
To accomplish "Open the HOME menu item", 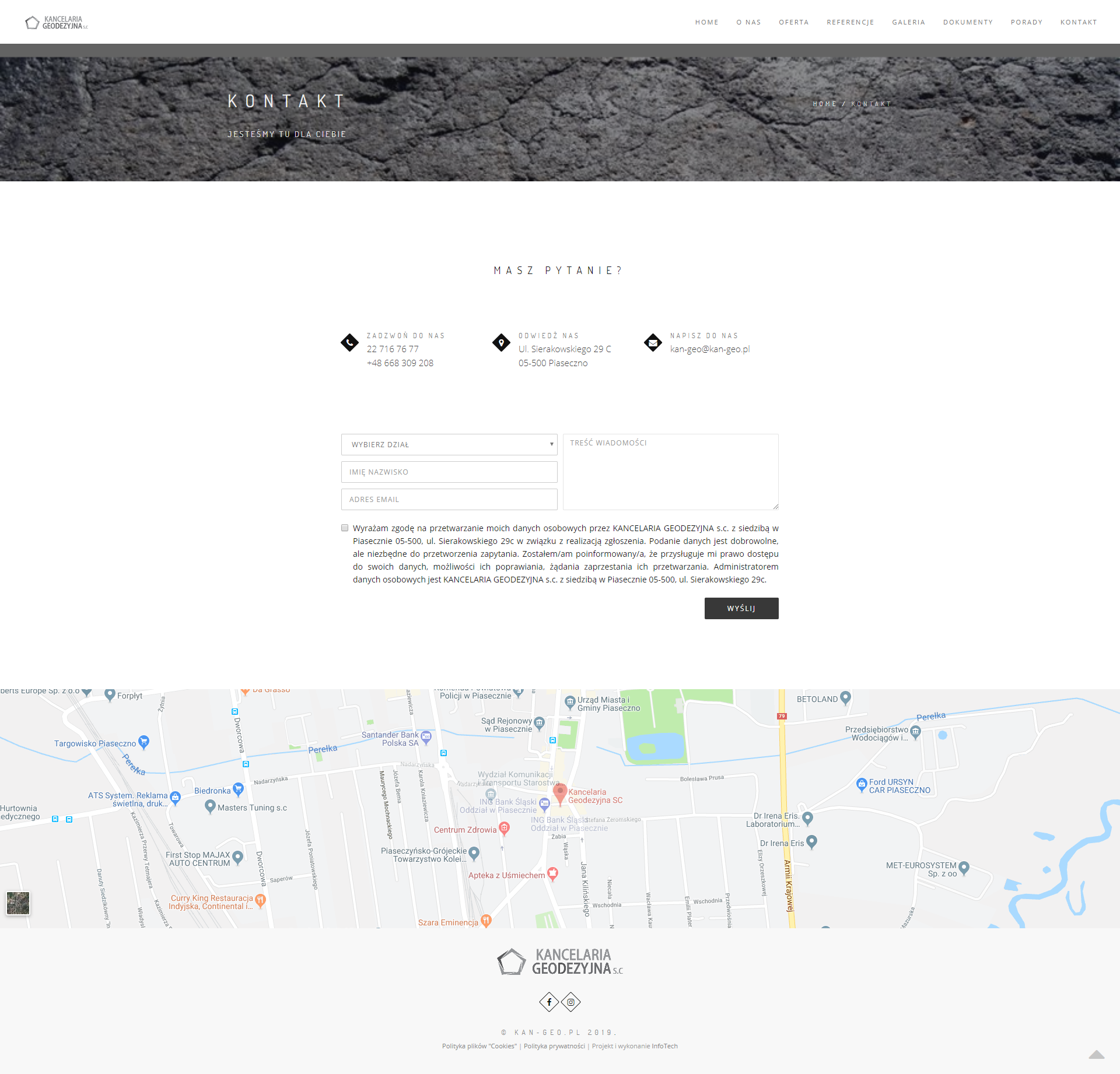I will click(706, 22).
